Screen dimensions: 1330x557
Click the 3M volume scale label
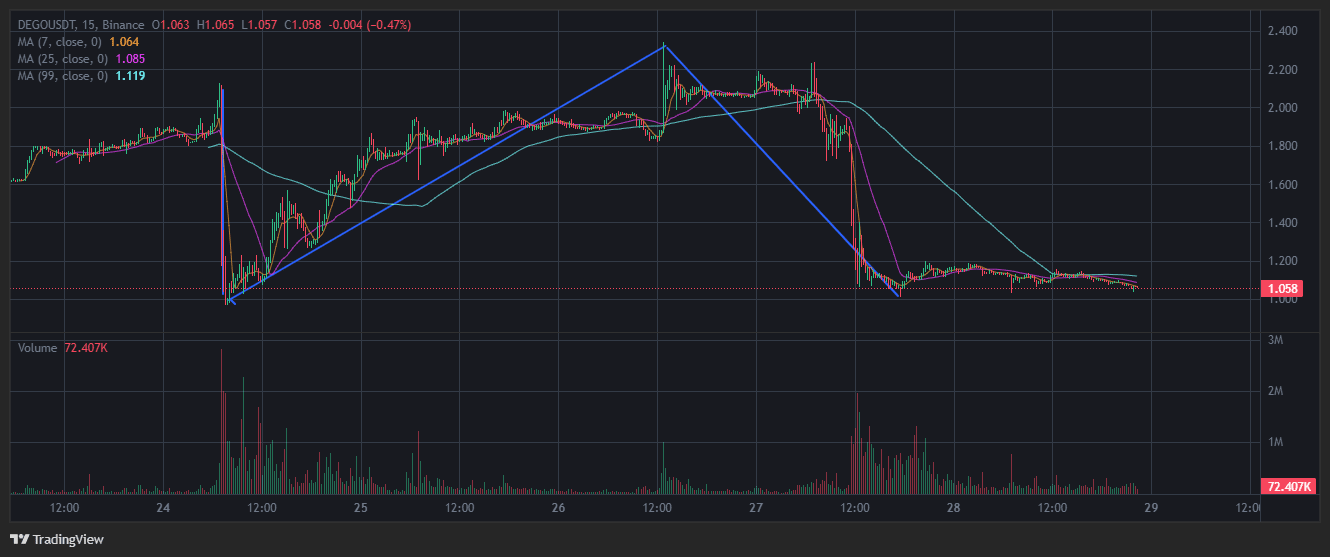1274,341
